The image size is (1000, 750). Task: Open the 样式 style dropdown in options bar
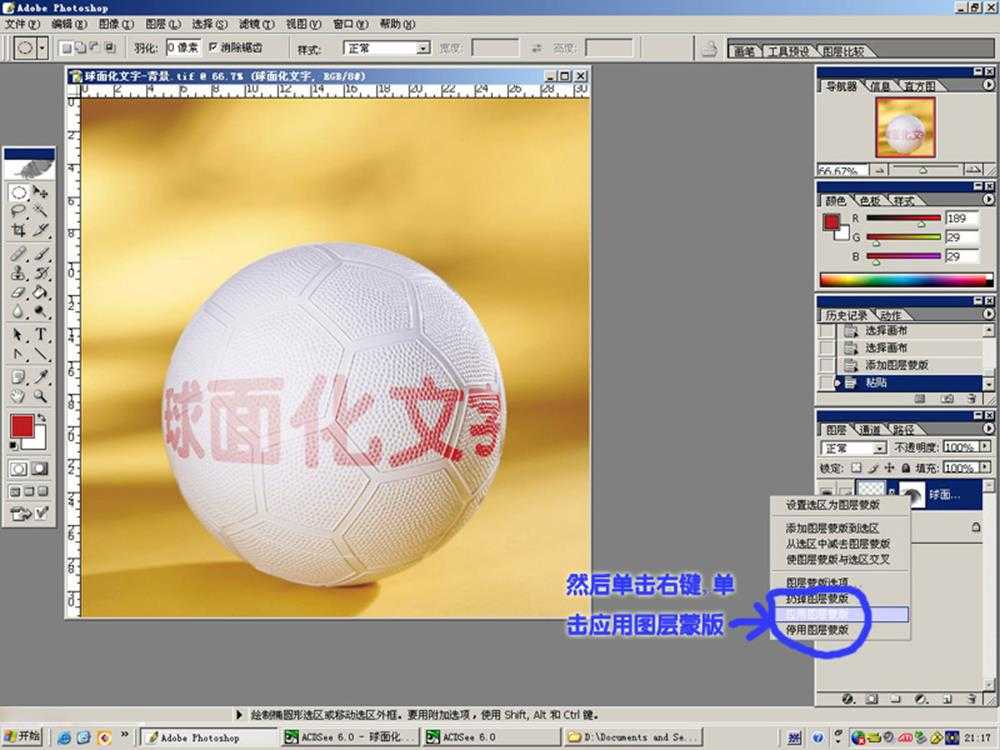coord(423,48)
